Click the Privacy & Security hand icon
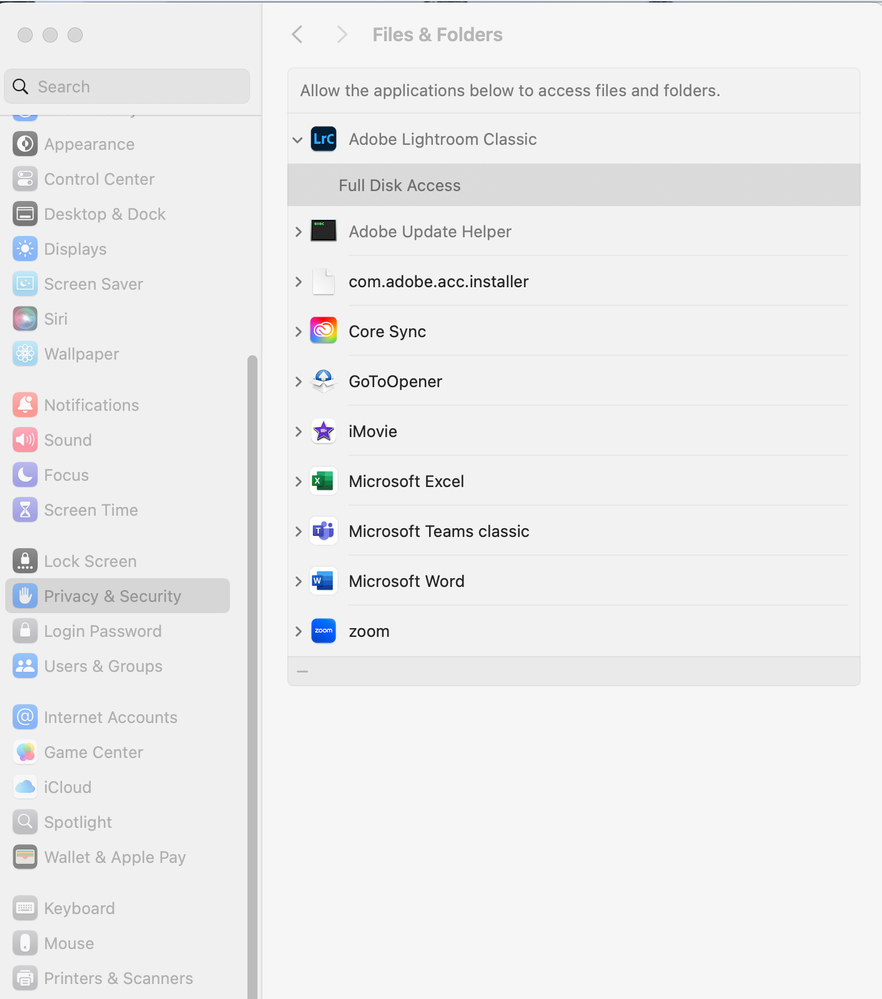Viewport: 882px width, 999px height. click(25, 596)
